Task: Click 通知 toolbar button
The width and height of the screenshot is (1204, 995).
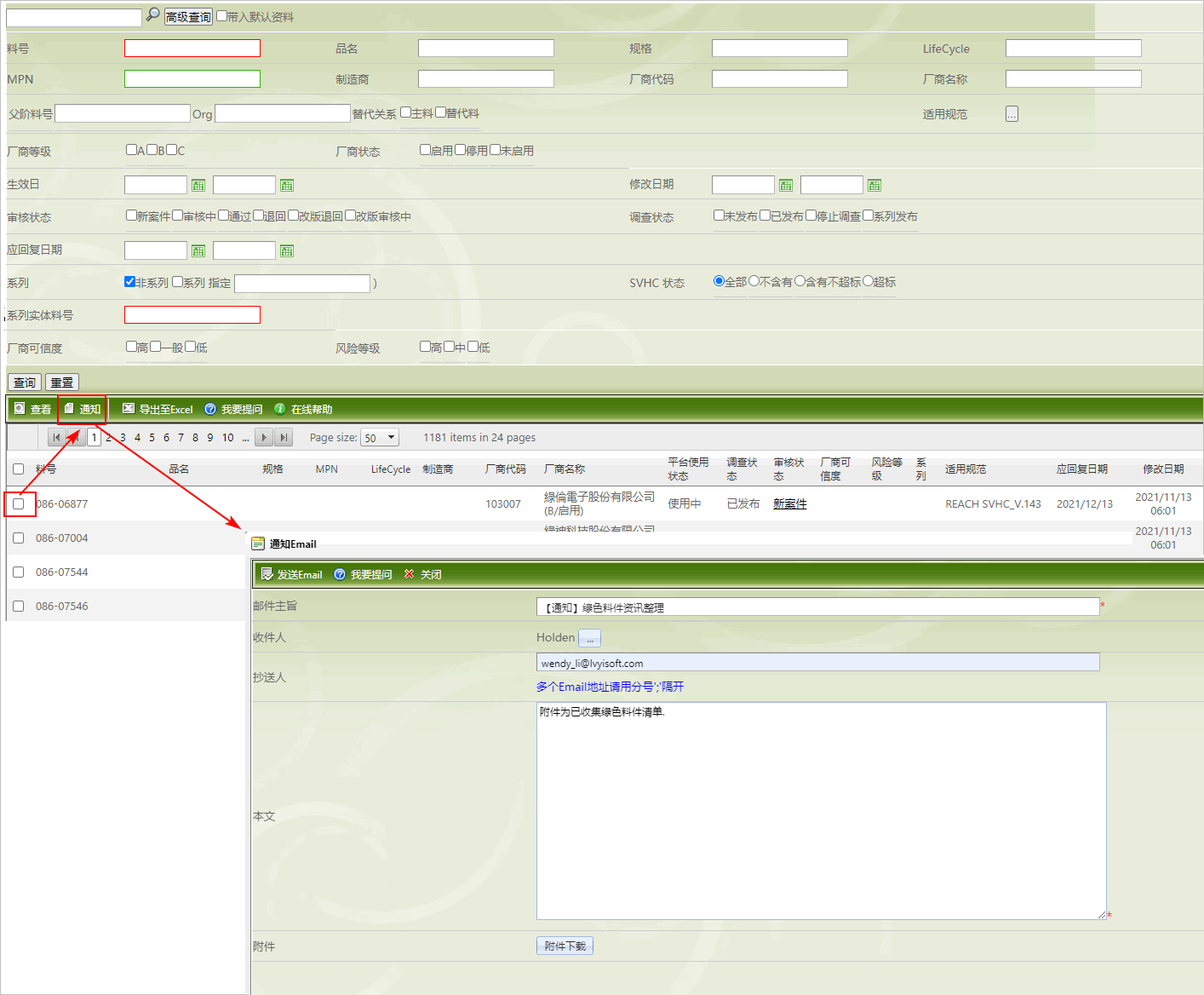Action: coord(83,409)
